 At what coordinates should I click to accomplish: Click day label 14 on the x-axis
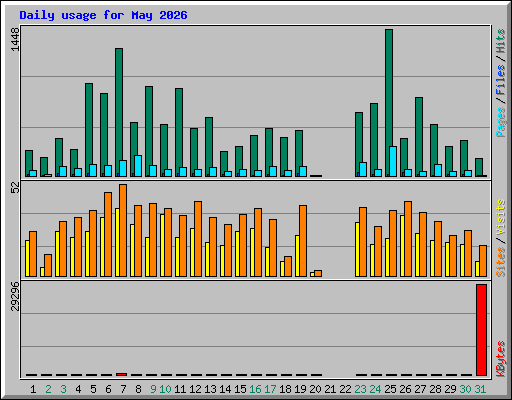225,389
